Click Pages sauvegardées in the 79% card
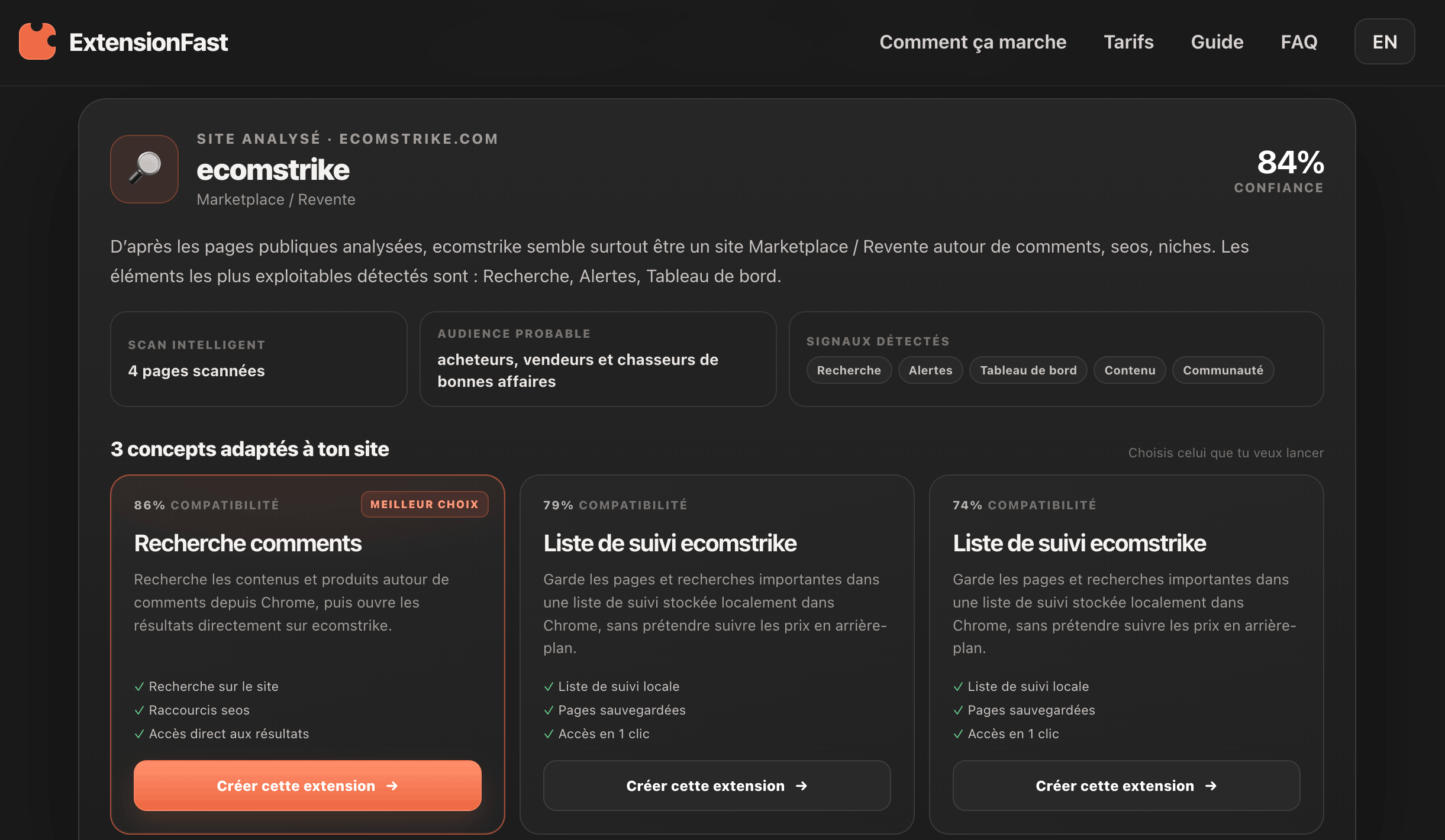 (x=622, y=710)
